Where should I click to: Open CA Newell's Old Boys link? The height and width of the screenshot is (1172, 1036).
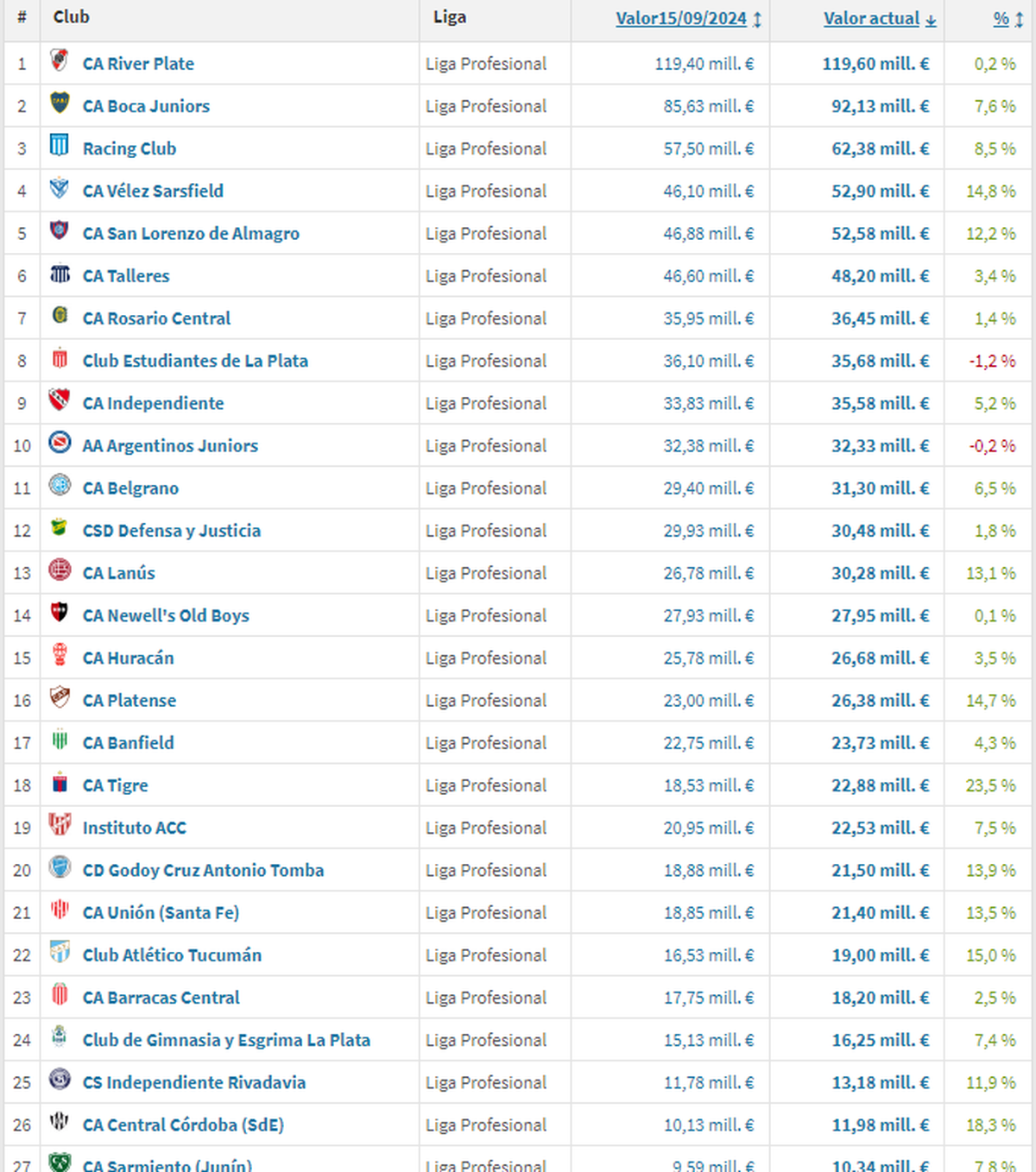(x=166, y=615)
